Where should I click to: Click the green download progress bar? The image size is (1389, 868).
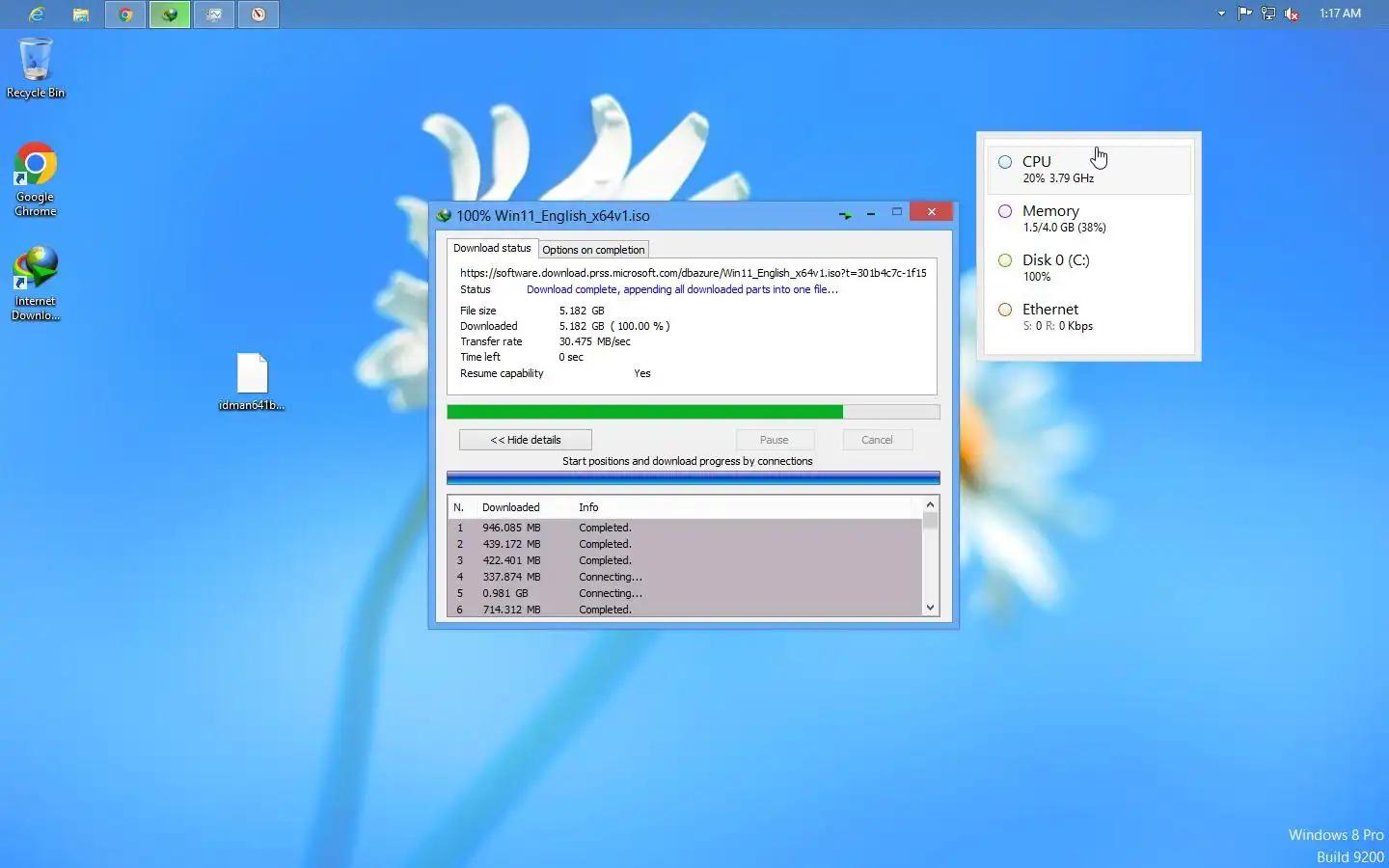click(693, 412)
